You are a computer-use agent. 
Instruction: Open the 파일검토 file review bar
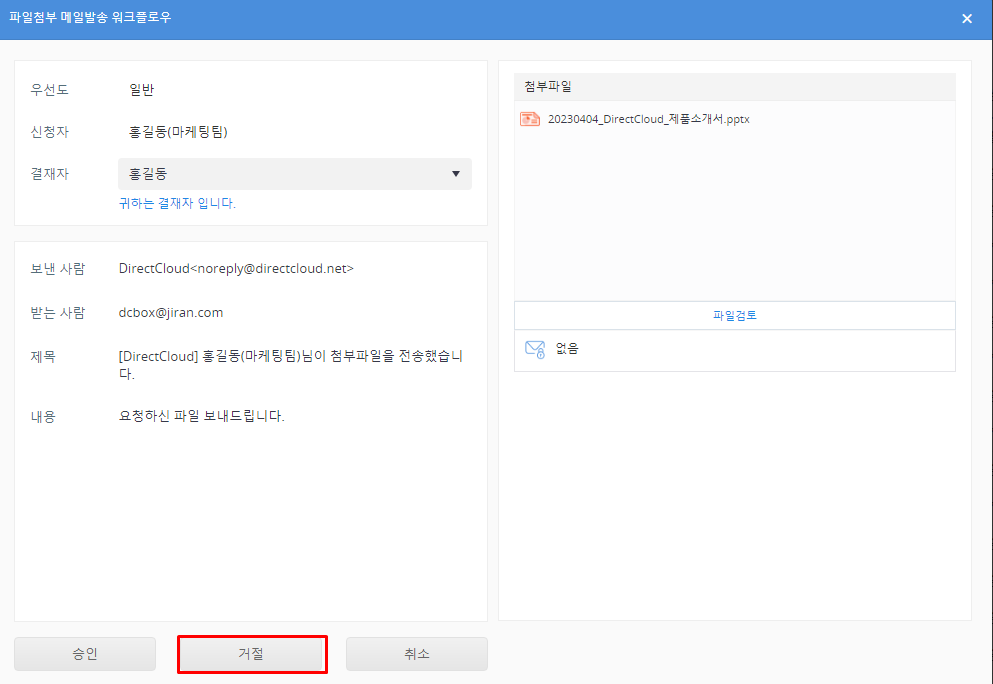(734, 315)
